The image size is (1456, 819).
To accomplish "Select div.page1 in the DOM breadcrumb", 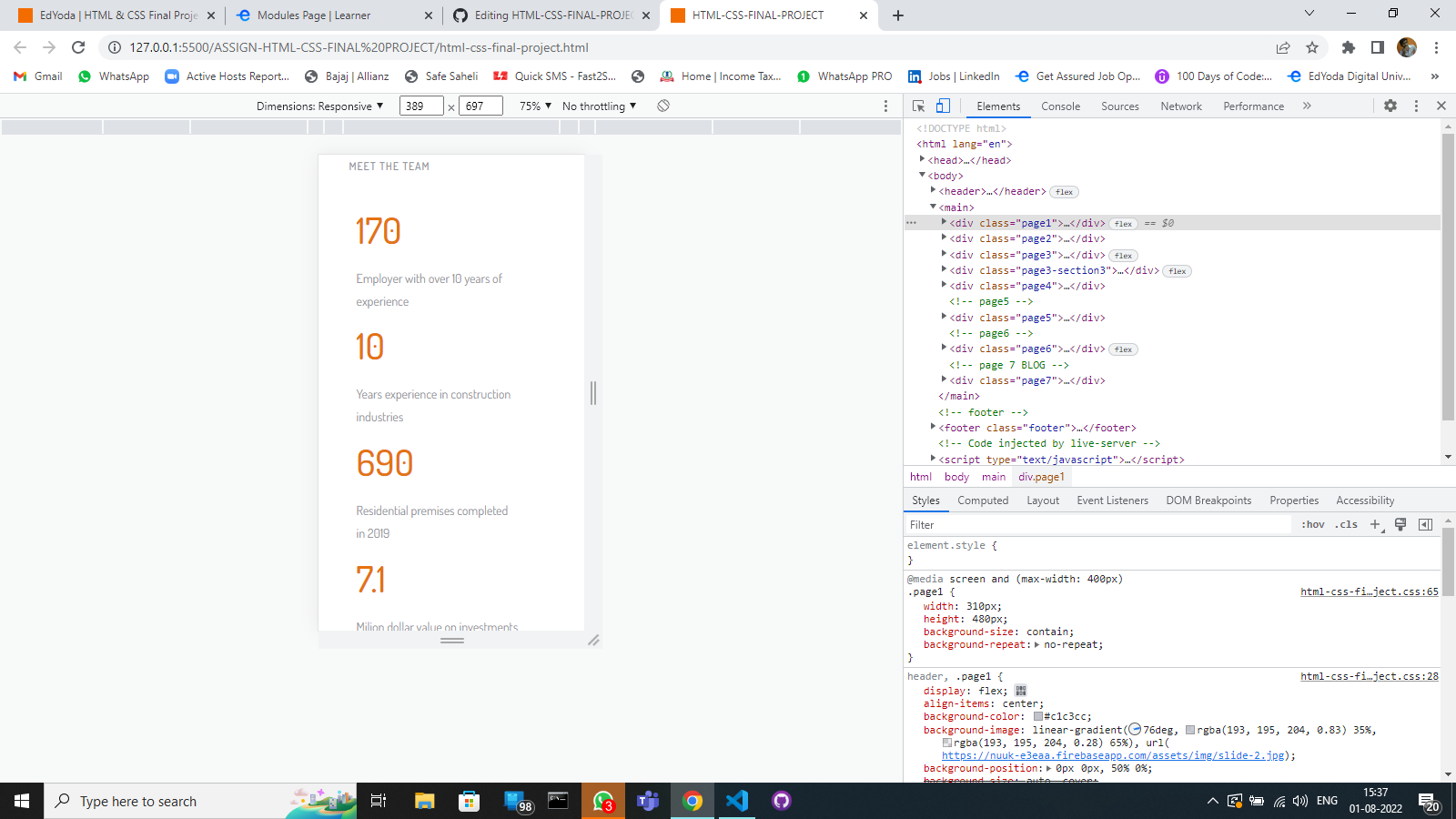I will [1042, 476].
